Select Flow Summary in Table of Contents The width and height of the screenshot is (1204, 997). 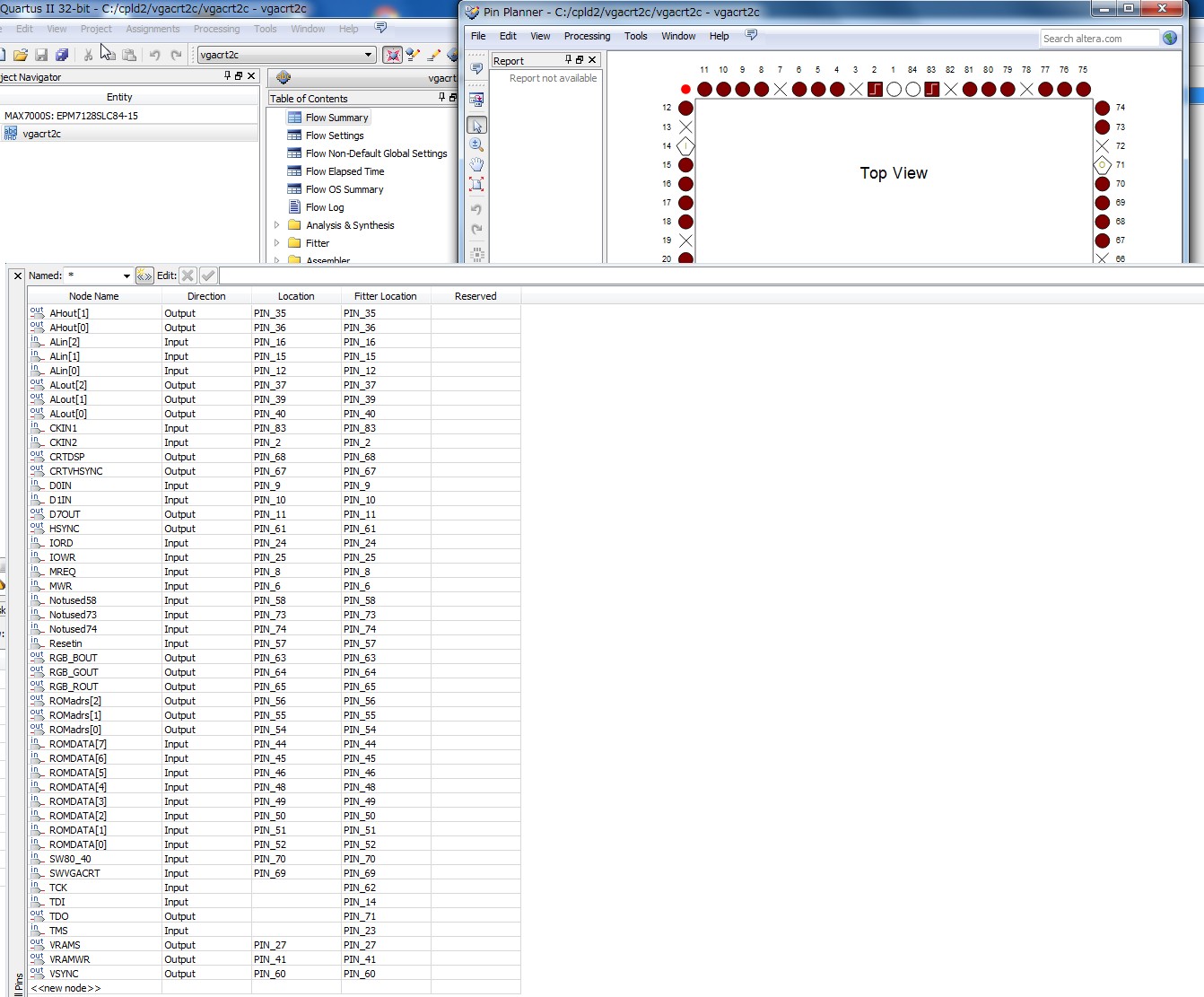(336, 118)
